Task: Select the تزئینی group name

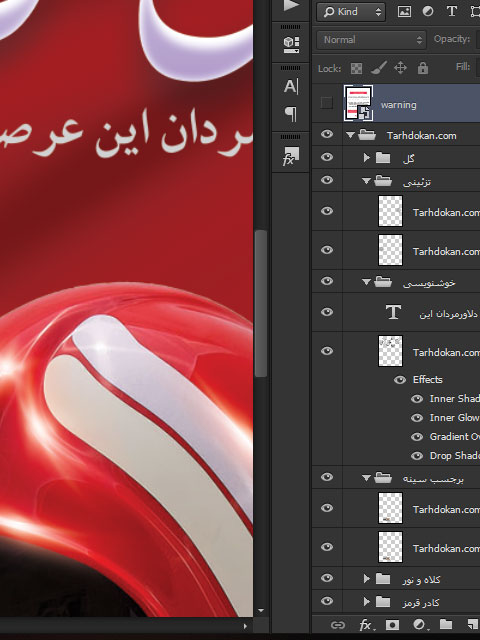Action: (x=417, y=182)
